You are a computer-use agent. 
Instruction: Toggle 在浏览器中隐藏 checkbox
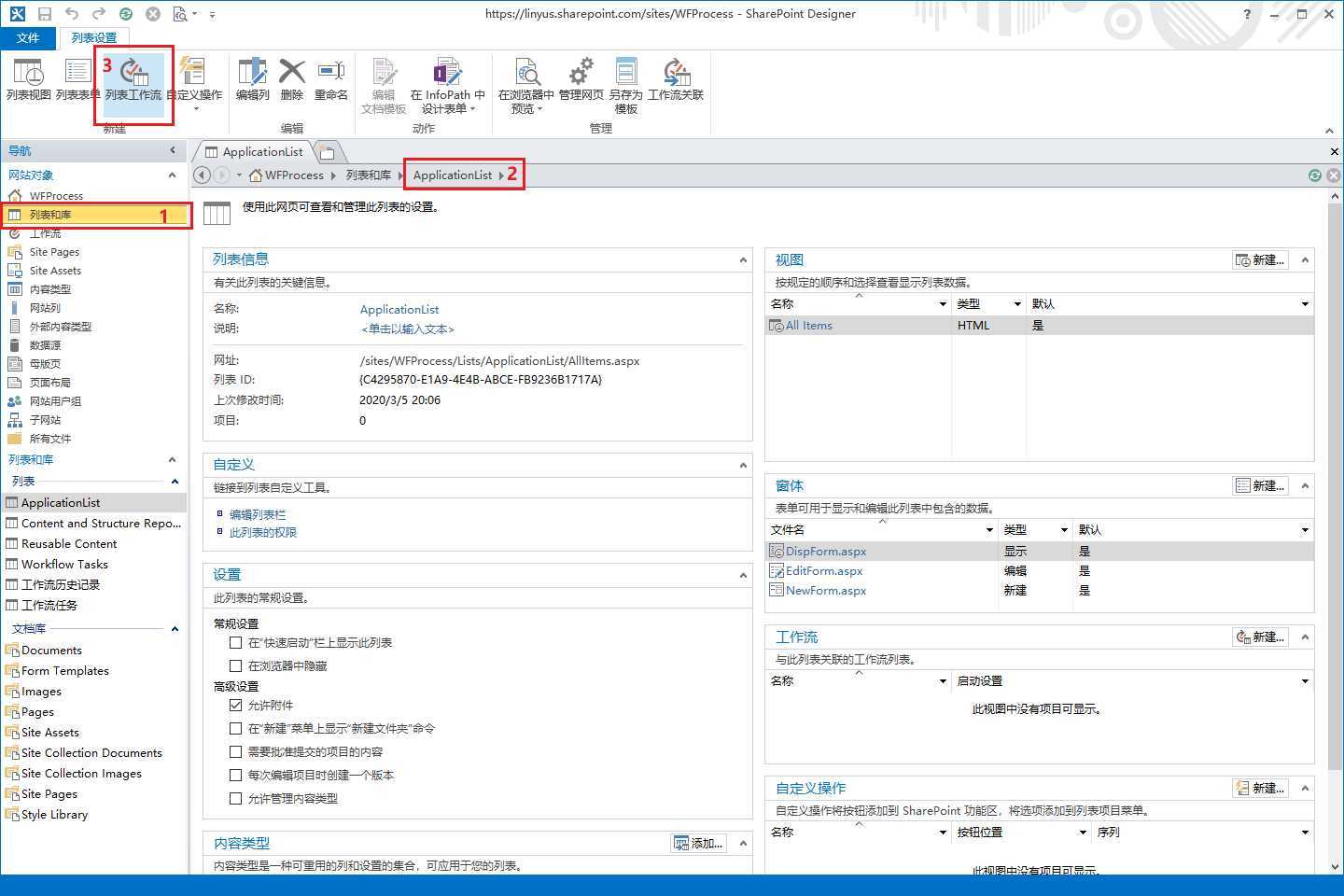pyautogui.click(x=236, y=666)
